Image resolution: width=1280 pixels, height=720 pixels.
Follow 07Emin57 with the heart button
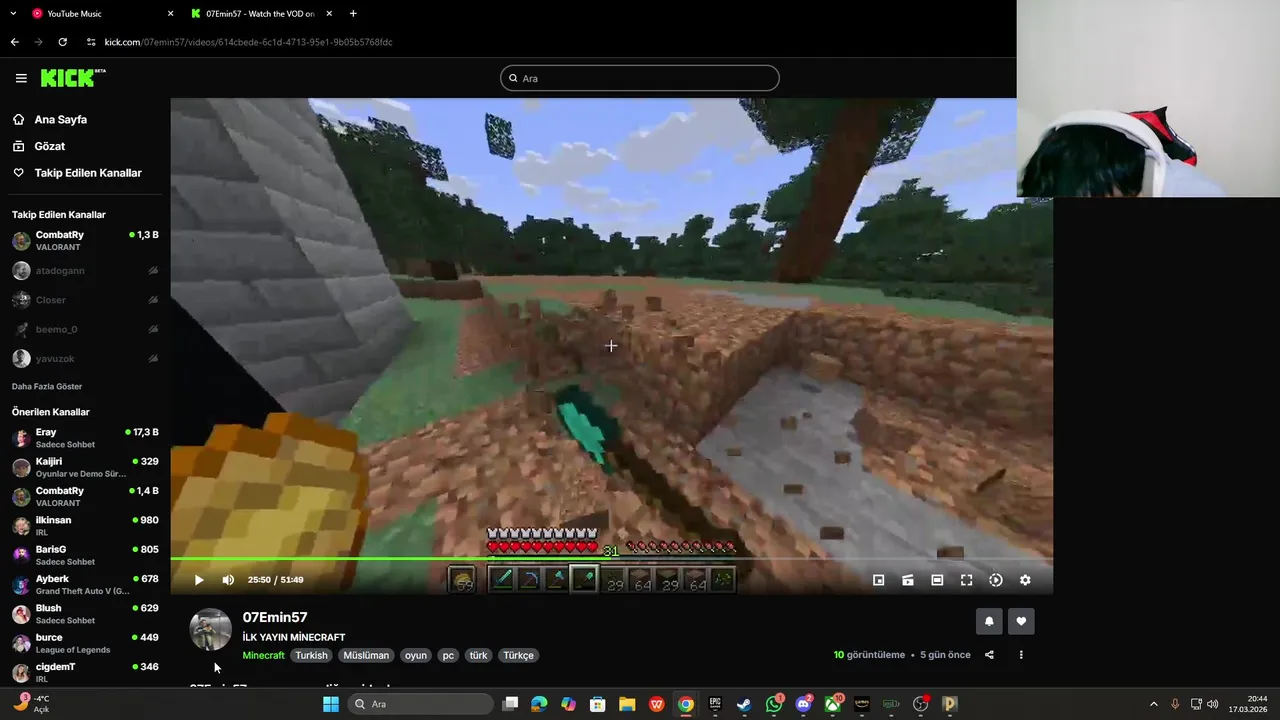coord(1021,621)
